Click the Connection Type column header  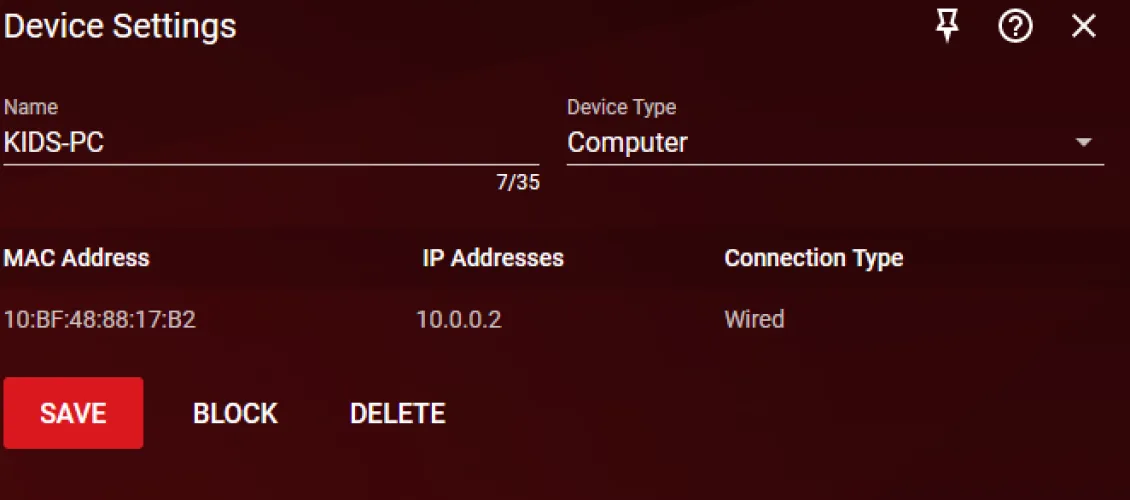click(813, 258)
